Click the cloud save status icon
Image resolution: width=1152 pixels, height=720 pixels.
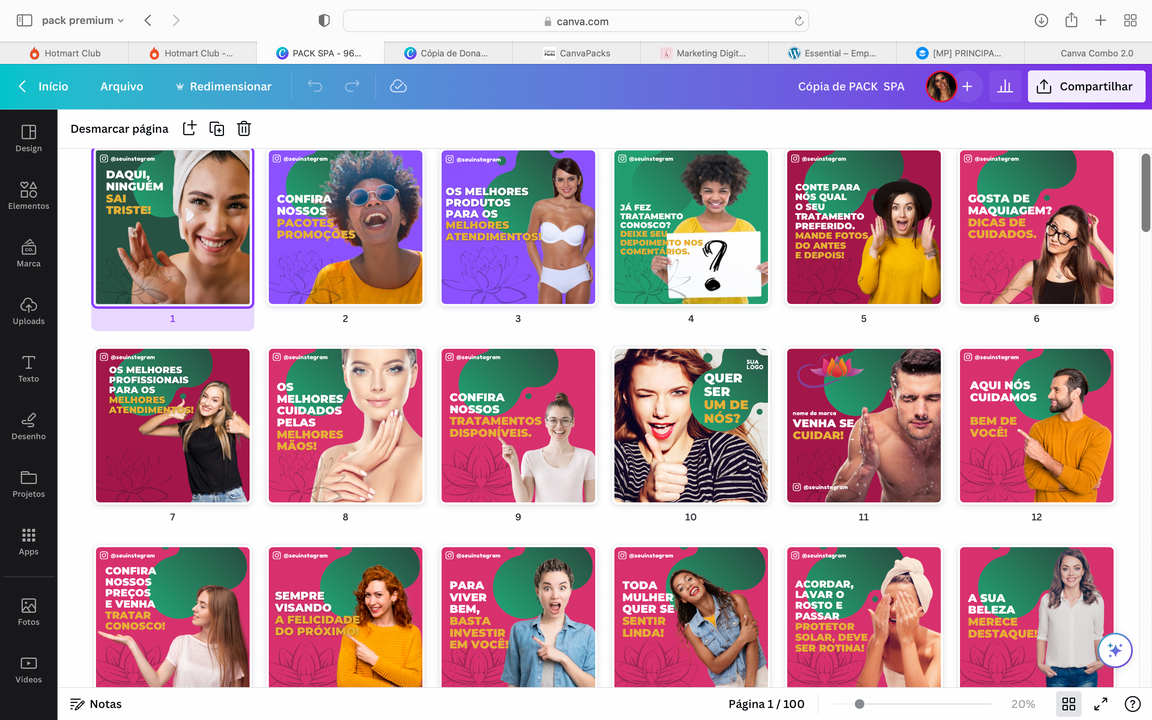pyautogui.click(x=398, y=87)
